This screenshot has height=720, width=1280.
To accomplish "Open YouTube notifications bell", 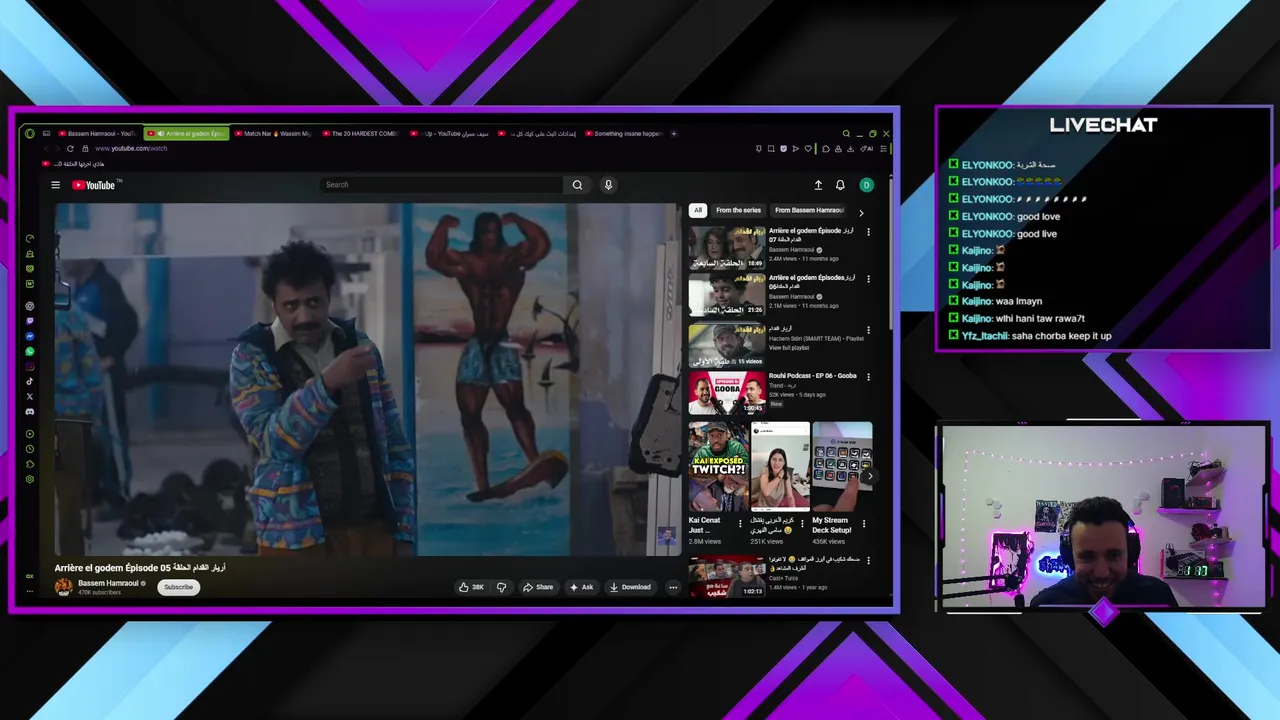I will click(x=840, y=185).
